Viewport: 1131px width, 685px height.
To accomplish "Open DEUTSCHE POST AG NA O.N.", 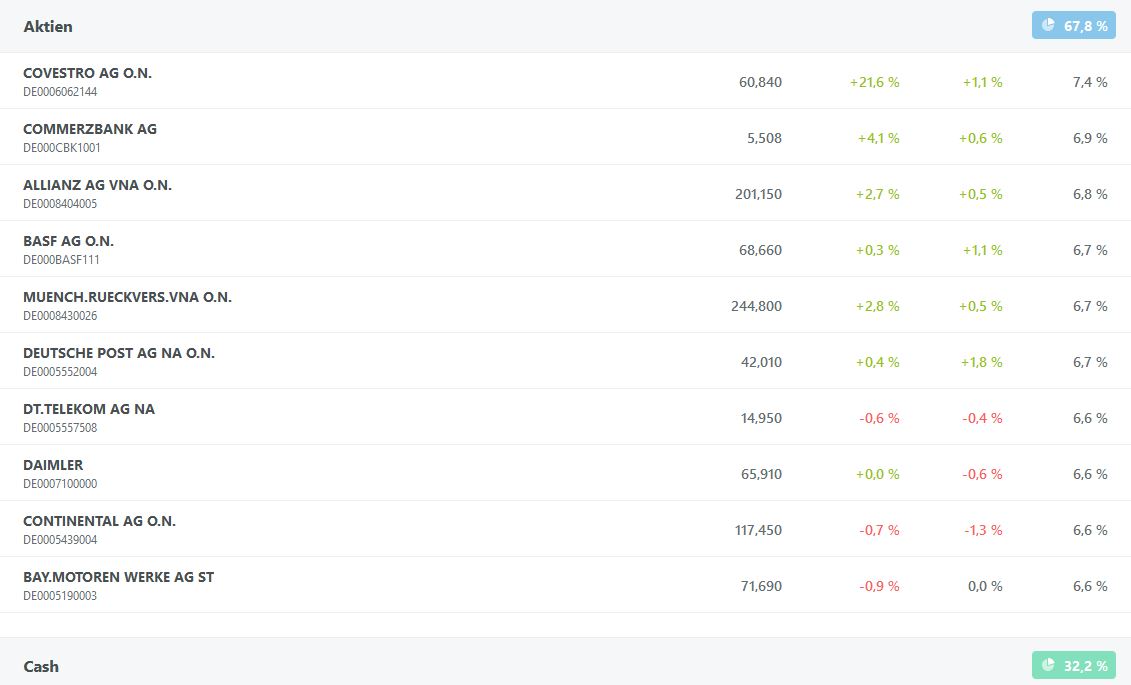I will tap(119, 353).
